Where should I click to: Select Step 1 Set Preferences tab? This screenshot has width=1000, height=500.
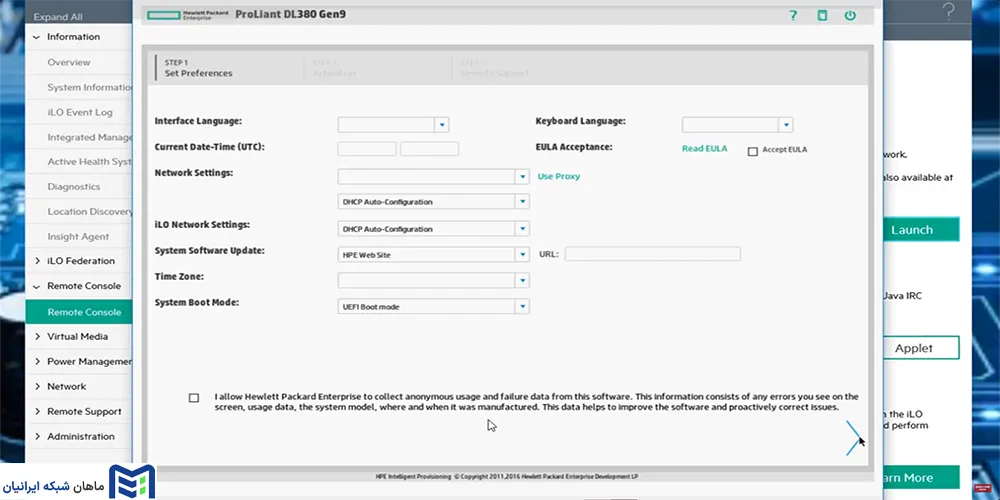pos(198,68)
